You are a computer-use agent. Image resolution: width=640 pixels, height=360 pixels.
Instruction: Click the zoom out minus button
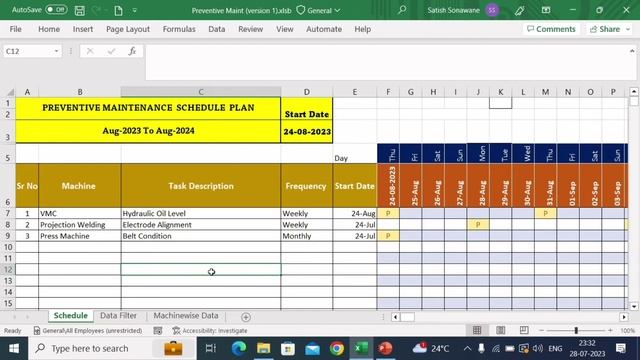pos(542,330)
